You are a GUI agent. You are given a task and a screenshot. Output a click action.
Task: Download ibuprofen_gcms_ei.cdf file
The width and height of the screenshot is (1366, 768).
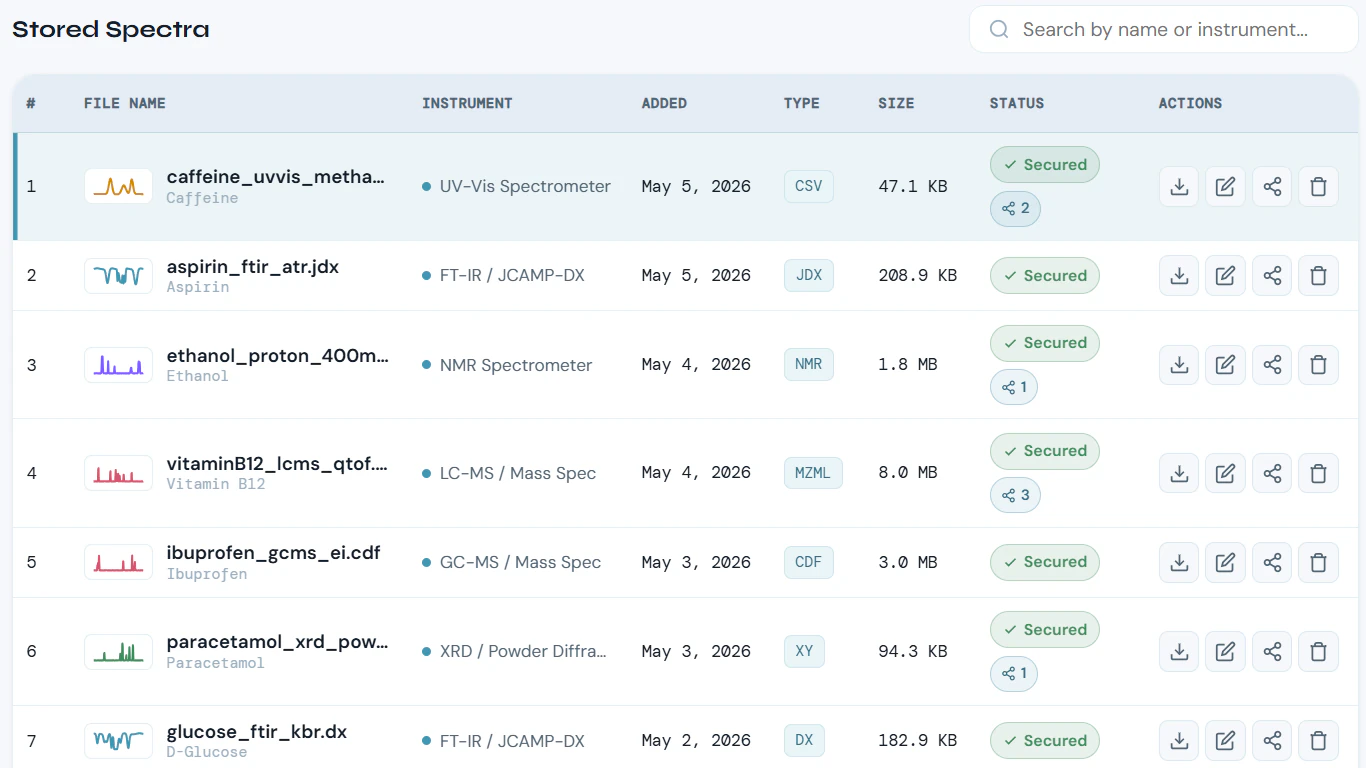click(1179, 563)
